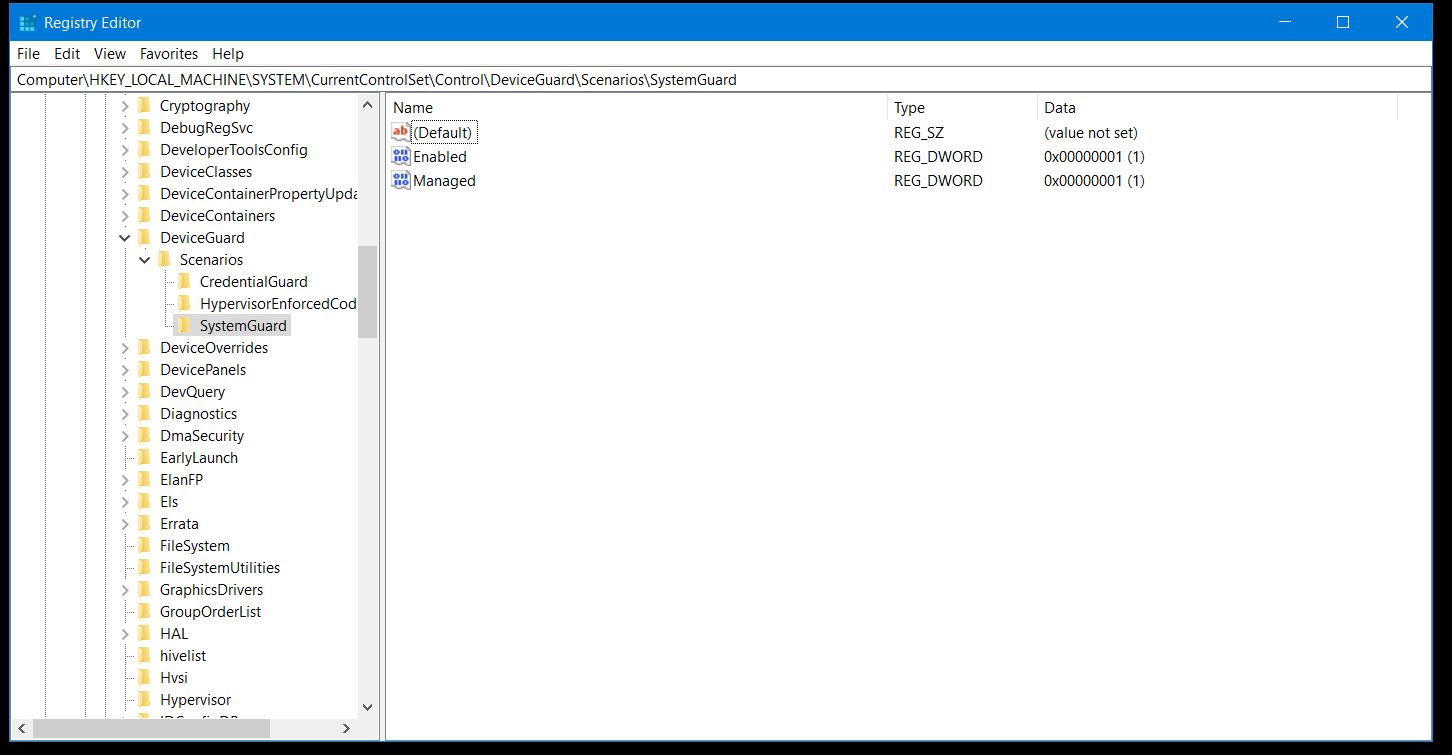Collapse the Scenarios key

pos(145,260)
